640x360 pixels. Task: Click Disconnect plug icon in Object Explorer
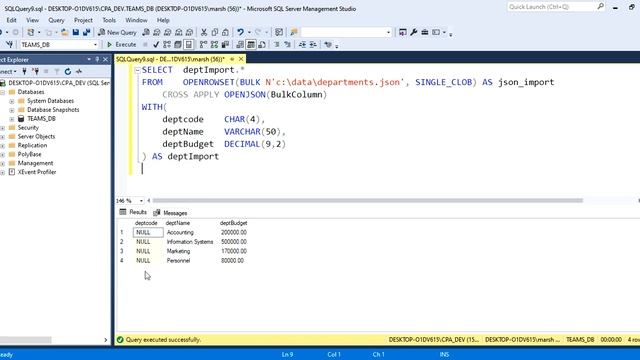point(36,71)
